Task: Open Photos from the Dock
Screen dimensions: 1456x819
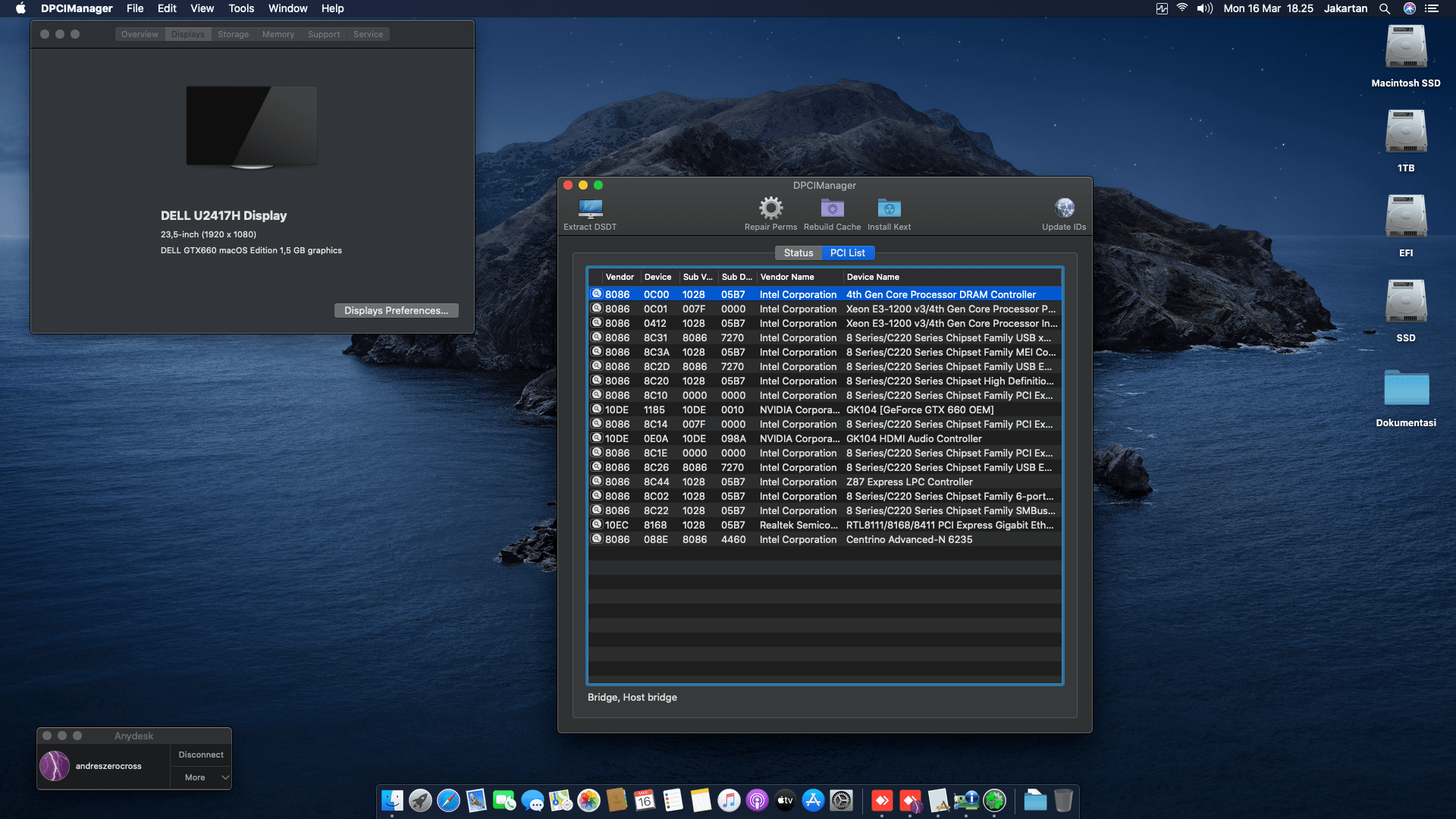Action: (x=588, y=800)
